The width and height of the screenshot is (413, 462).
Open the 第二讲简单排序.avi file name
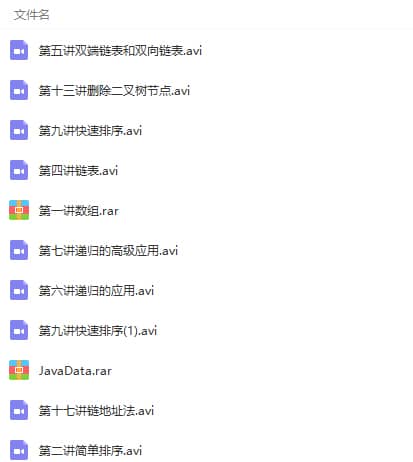pyautogui.click(x=90, y=451)
